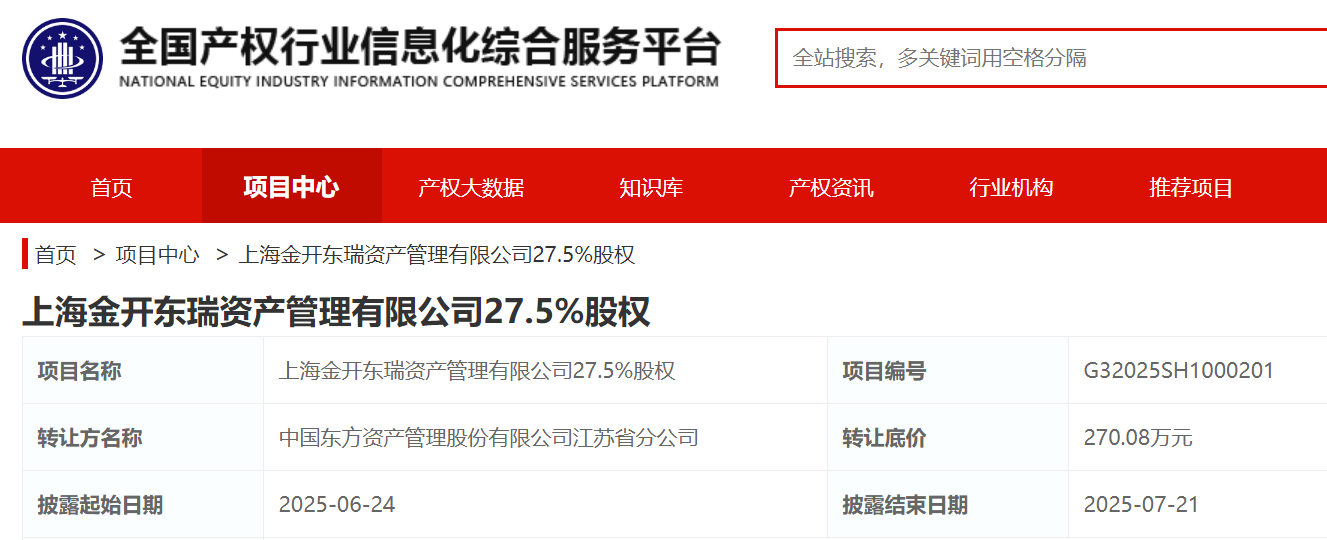
Task: Click the 项目编号 label cell
Action: (x=948, y=371)
